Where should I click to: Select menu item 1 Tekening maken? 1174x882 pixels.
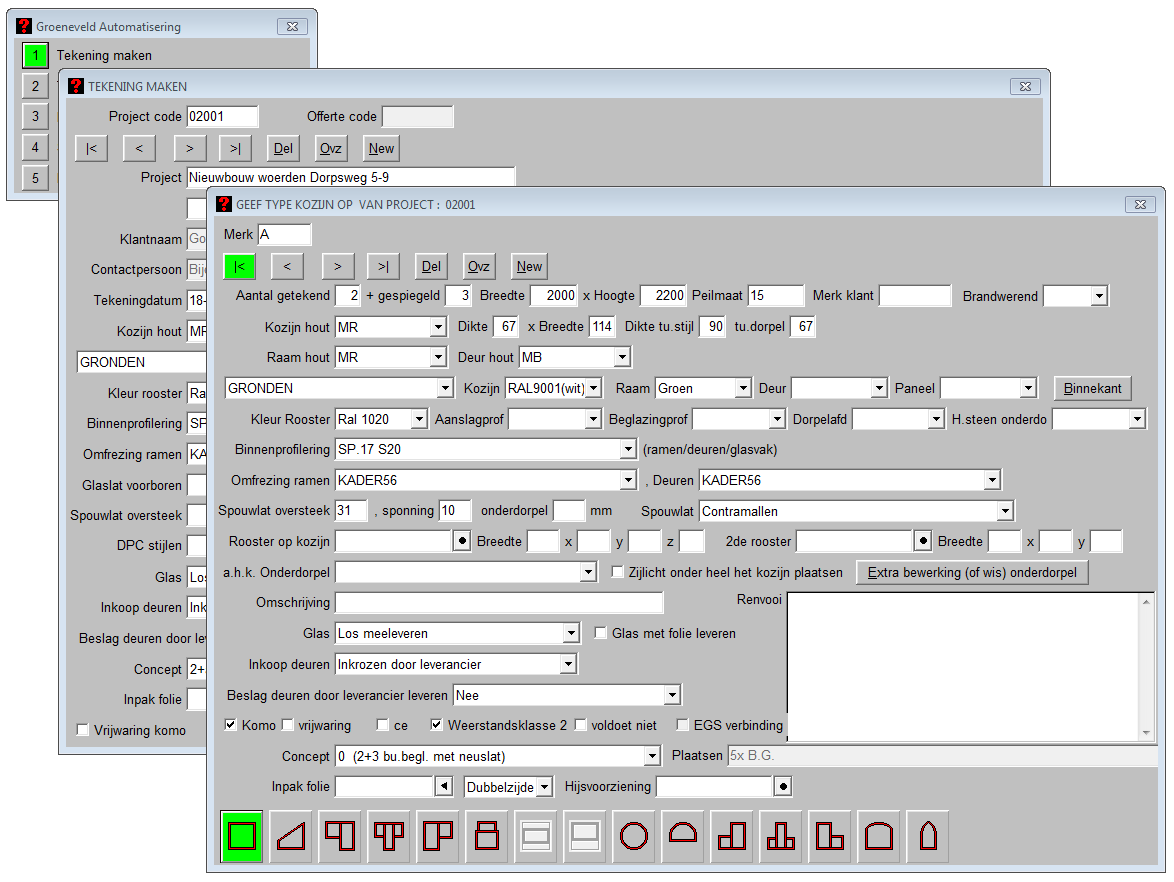click(34, 56)
